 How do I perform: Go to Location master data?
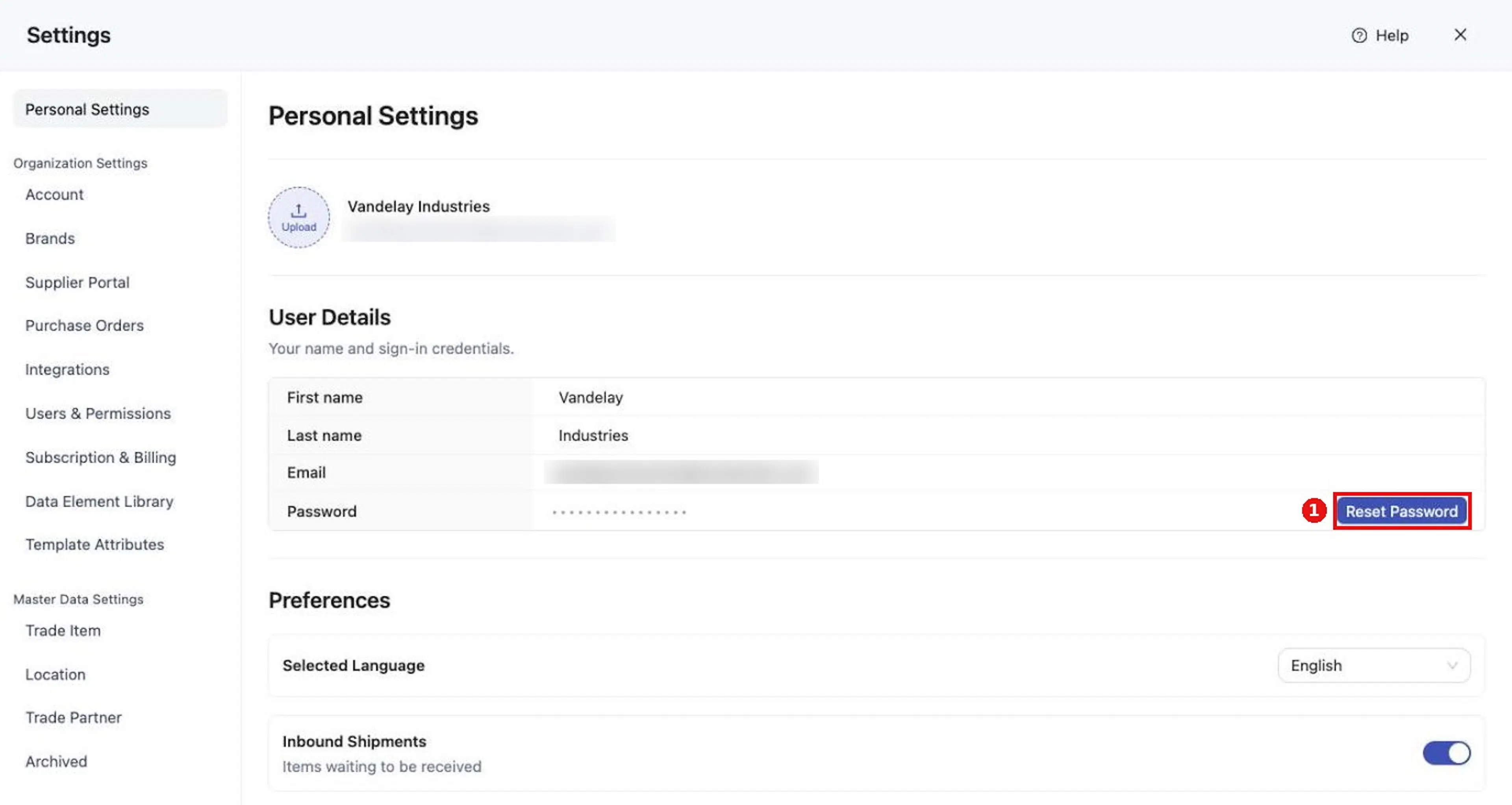tap(56, 675)
